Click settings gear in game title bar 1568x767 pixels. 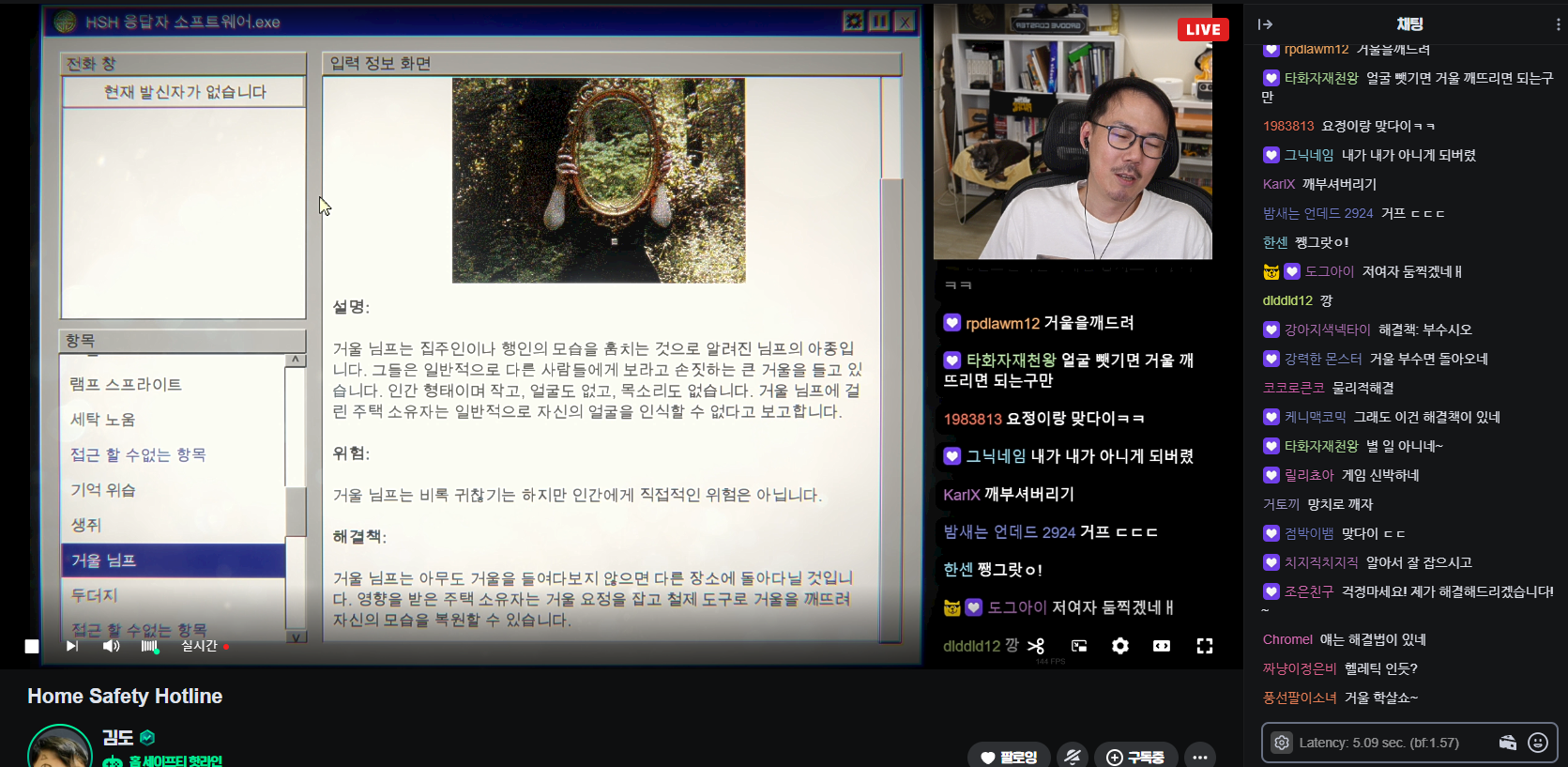click(853, 22)
